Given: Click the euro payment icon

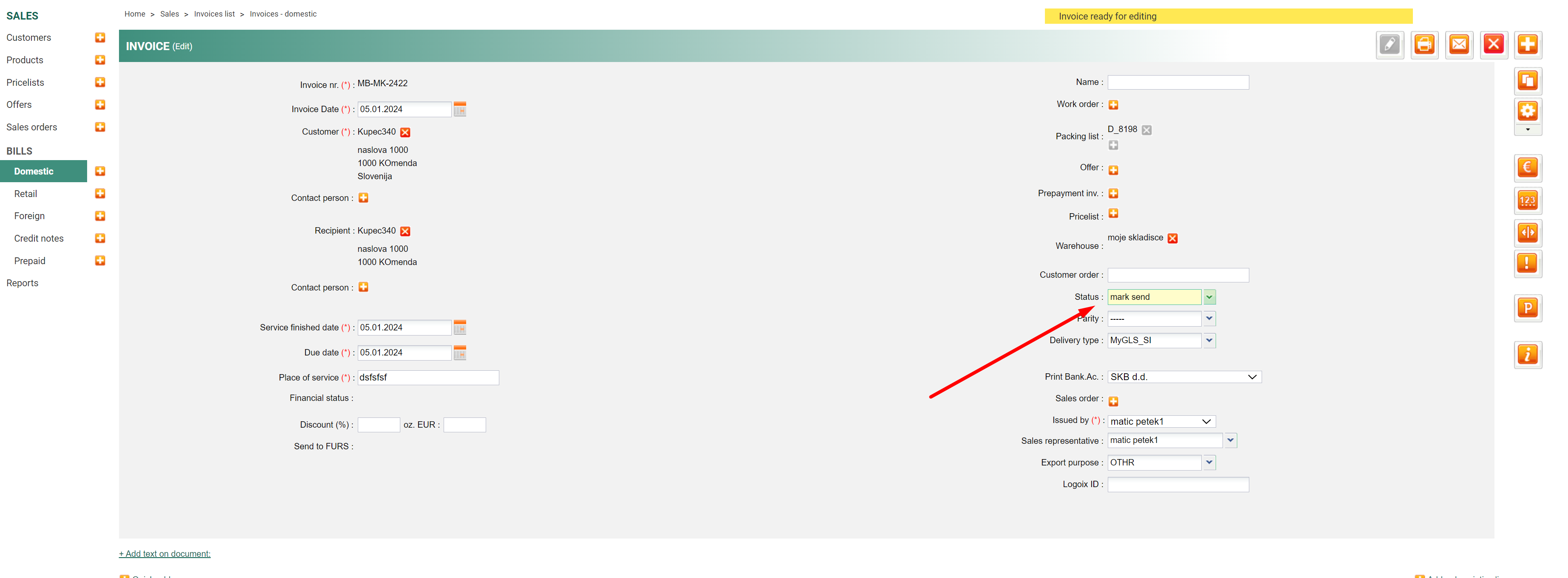Looking at the screenshot, I should (x=1527, y=168).
